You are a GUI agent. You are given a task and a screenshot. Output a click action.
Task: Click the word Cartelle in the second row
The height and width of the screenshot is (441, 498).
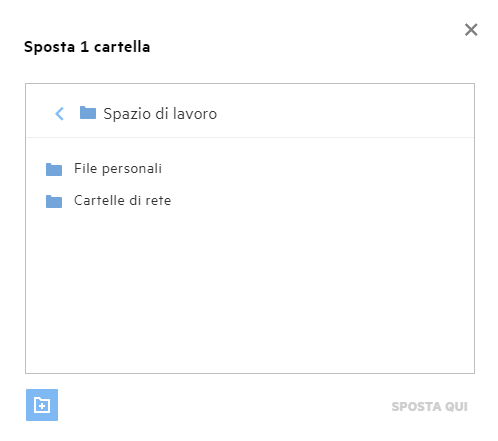click(x=99, y=200)
